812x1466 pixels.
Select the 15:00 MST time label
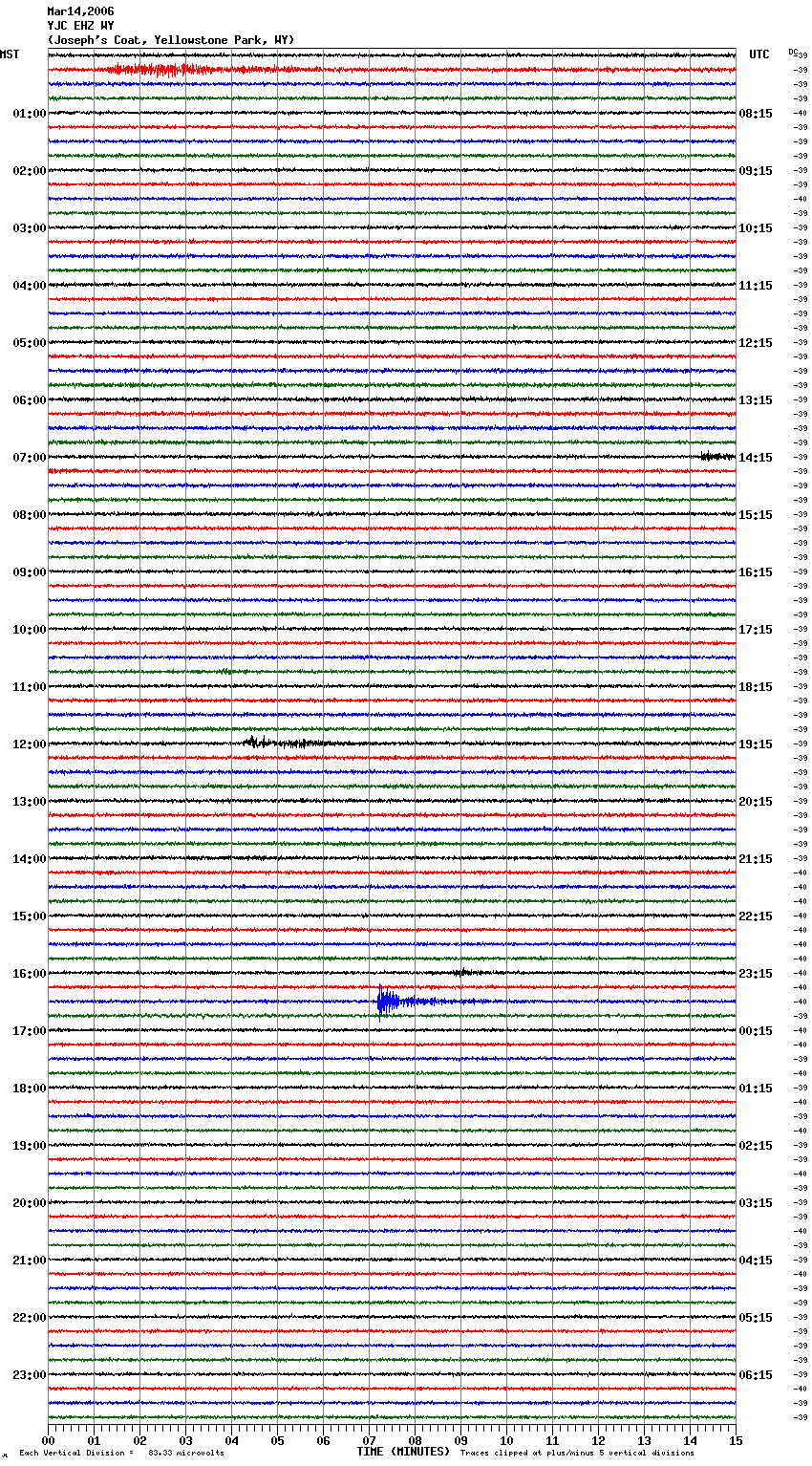[x=30, y=916]
